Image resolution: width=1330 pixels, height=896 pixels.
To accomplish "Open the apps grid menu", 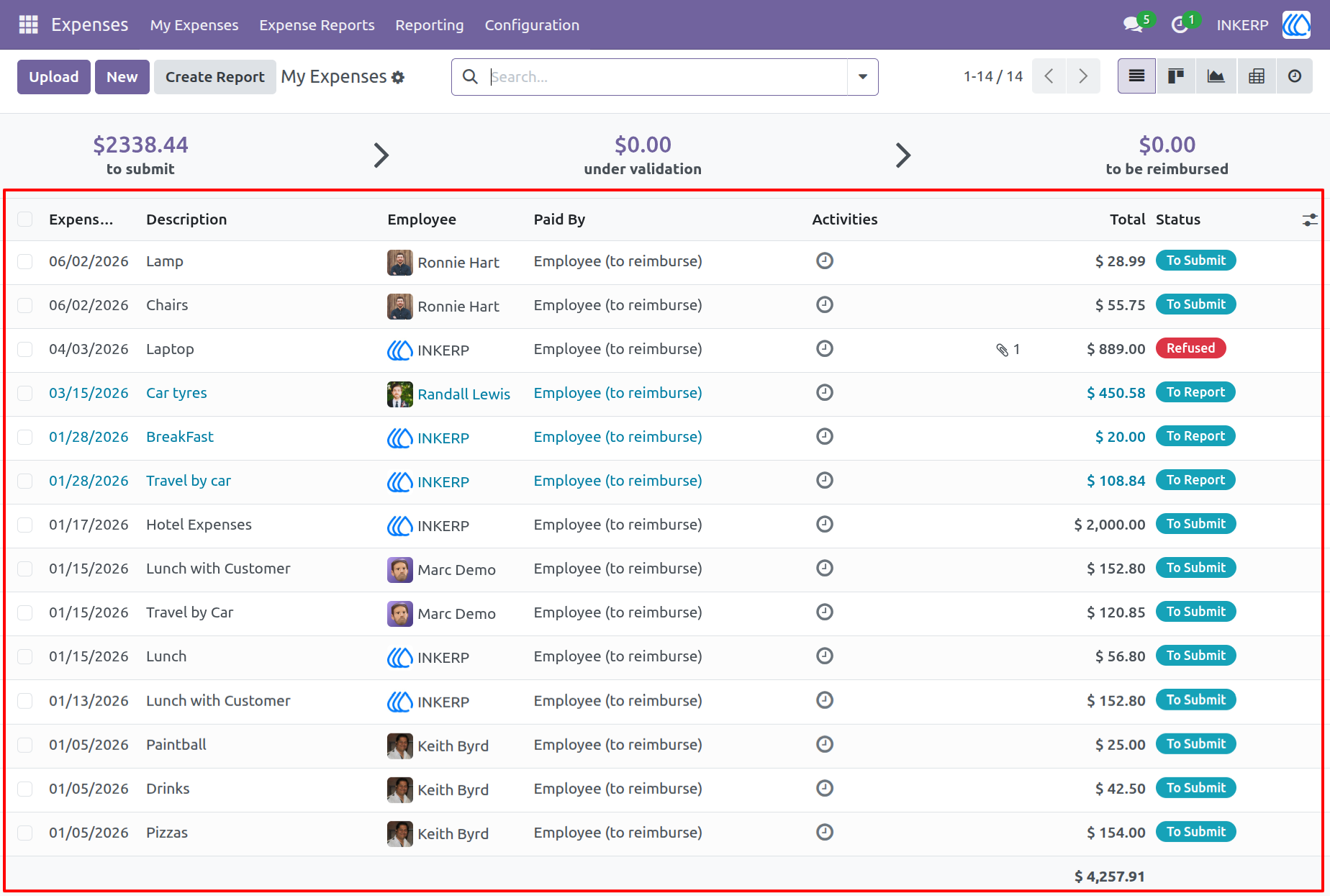I will pyautogui.click(x=28, y=24).
